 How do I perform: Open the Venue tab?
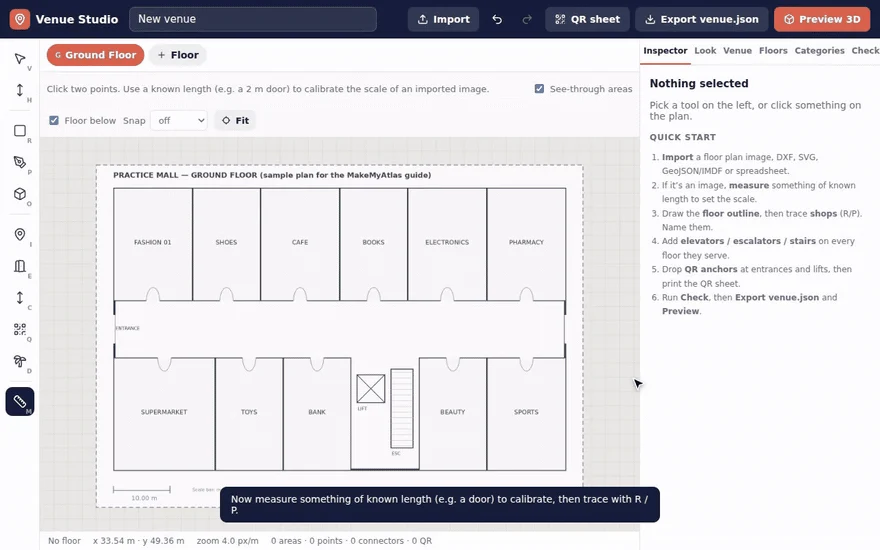pos(737,51)
